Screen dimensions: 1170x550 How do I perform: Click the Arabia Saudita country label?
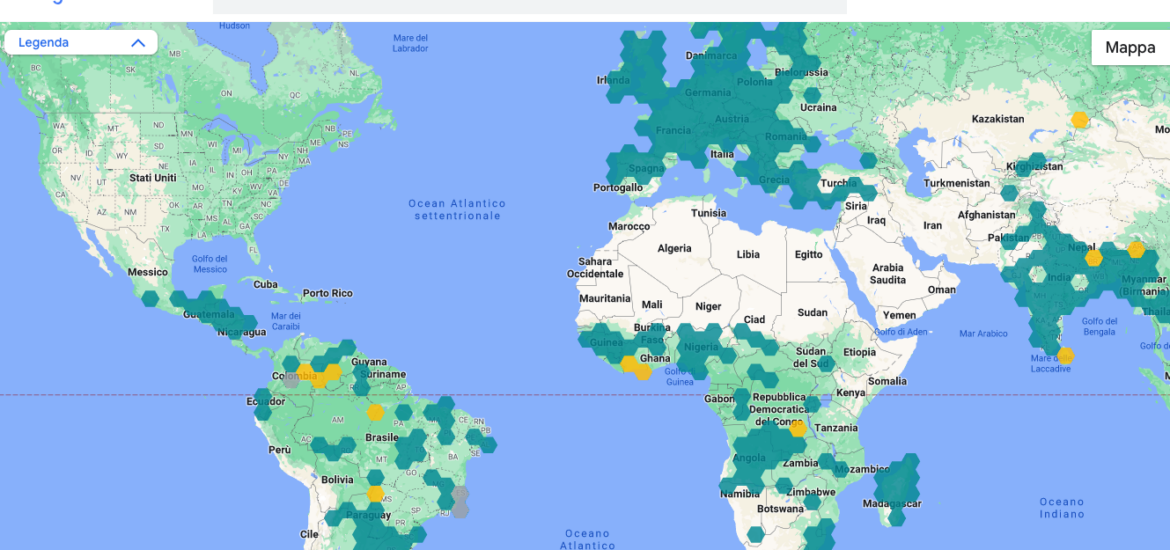888,273
